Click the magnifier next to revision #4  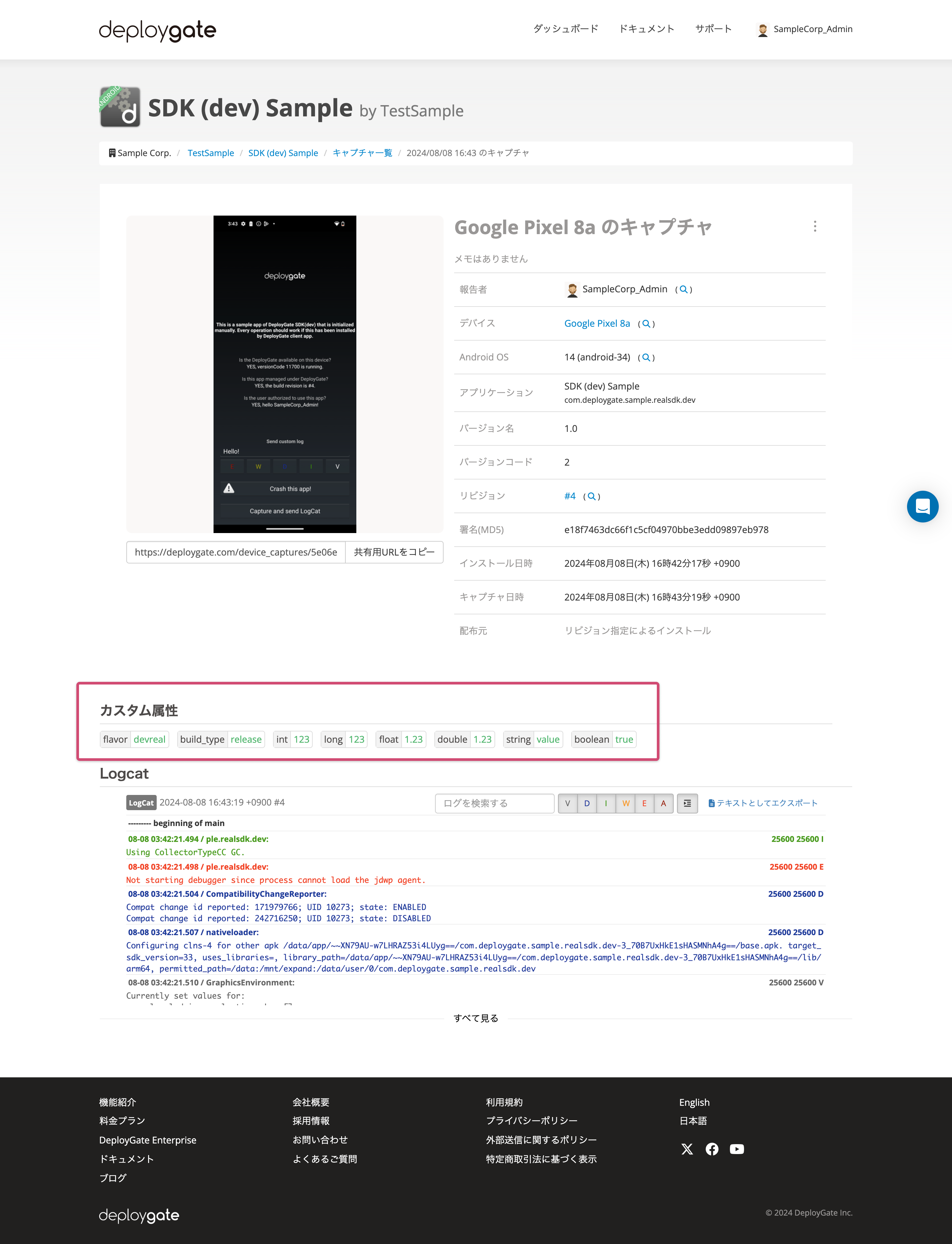(x=591, y=496)
